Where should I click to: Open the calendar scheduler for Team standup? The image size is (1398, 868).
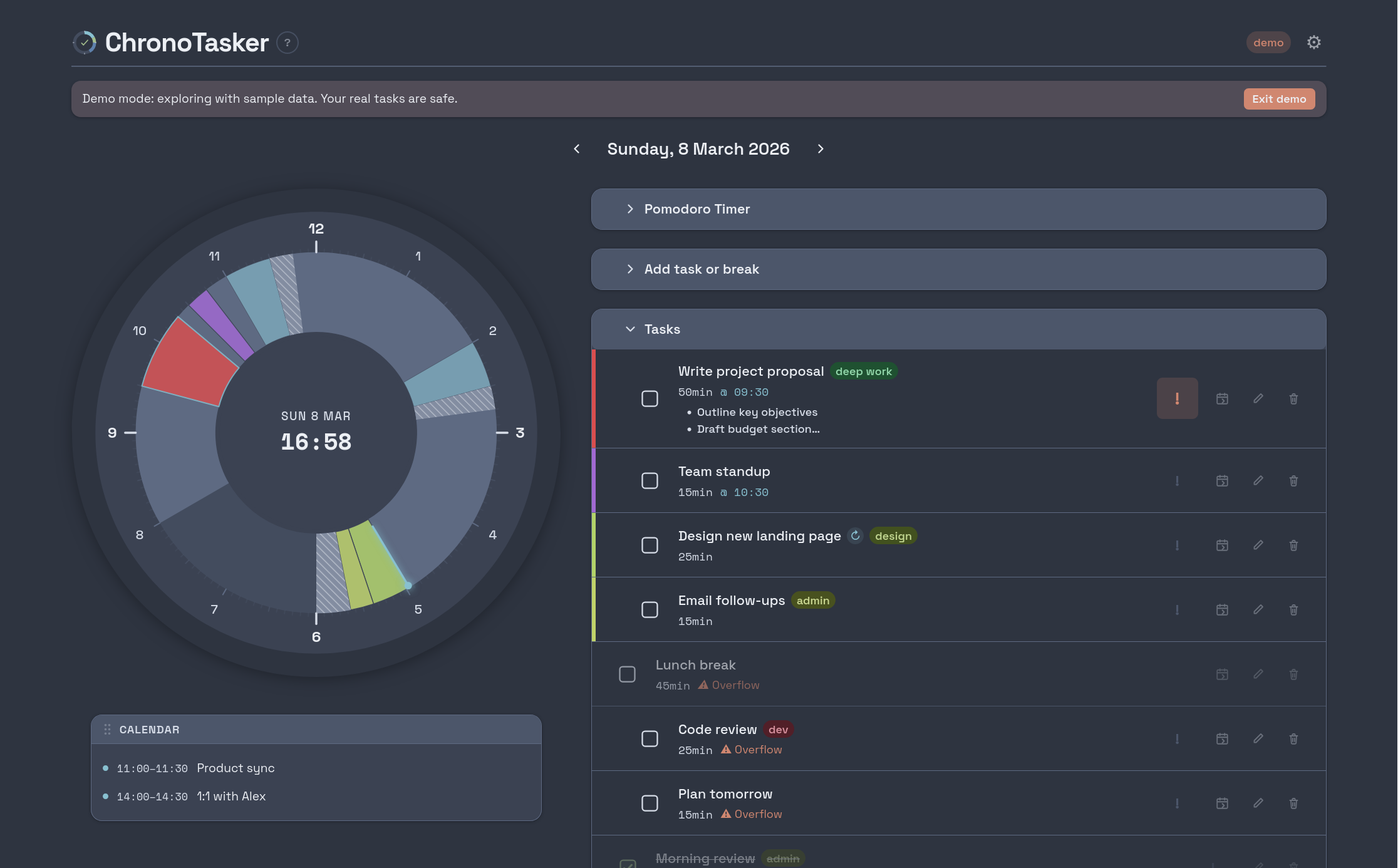[1222, 480]
